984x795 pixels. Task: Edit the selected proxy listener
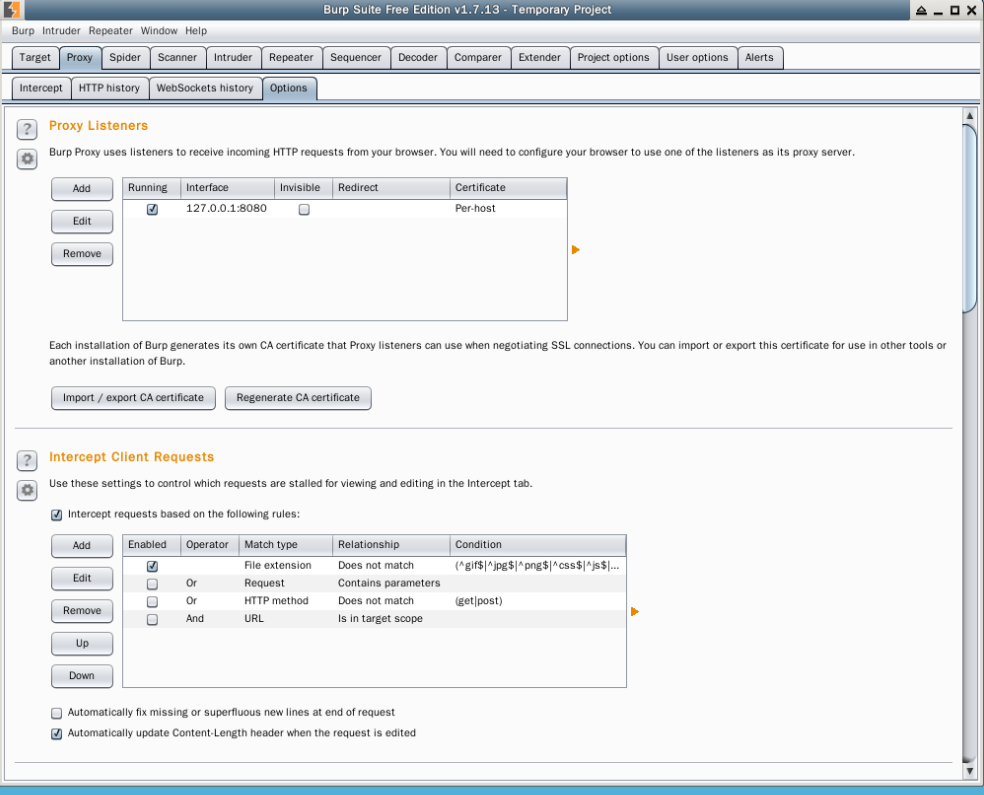click(82, 221)
